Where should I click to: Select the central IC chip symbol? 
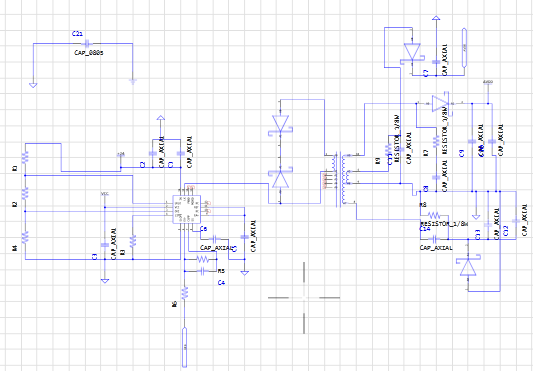click(x=186, y=209)
